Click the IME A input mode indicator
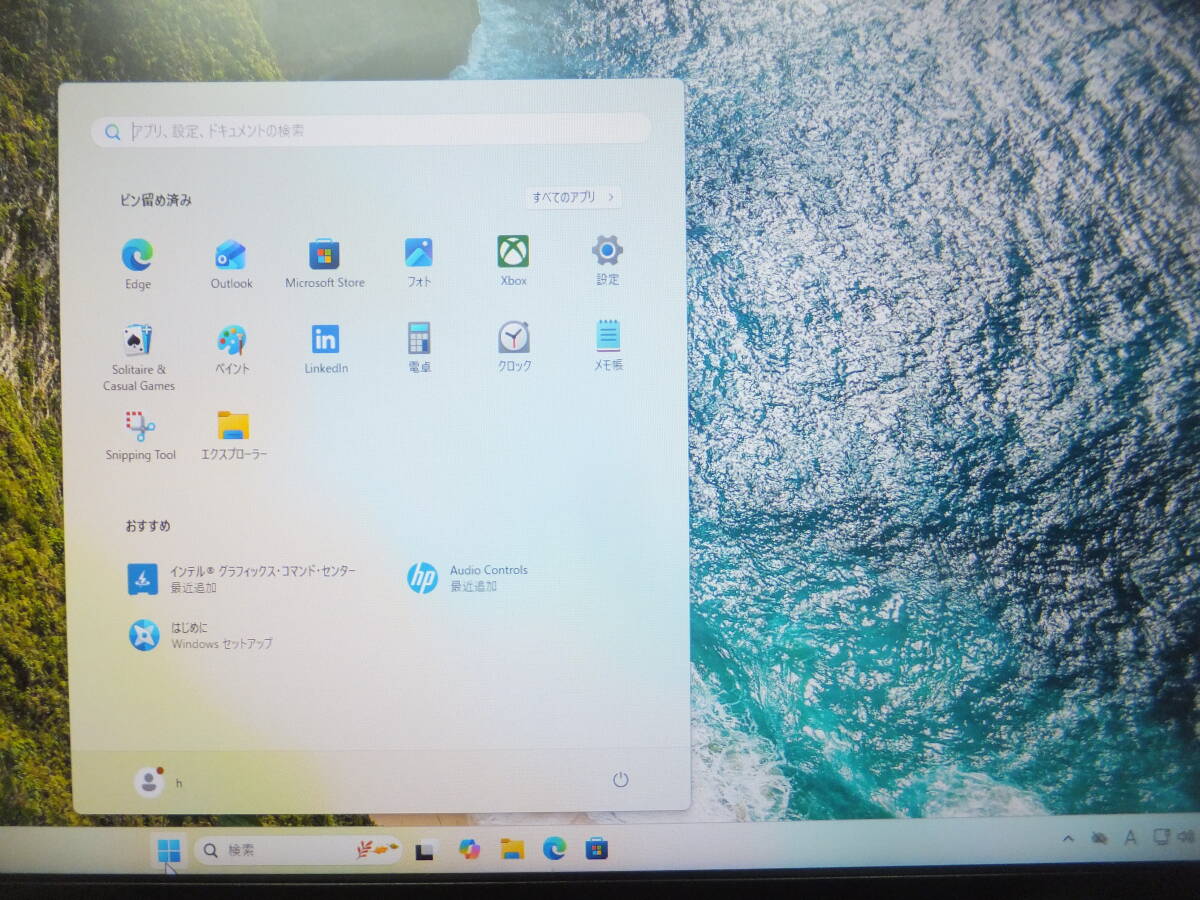Viewport: 1200px width, 900px height. click(x=1131, y=838)
